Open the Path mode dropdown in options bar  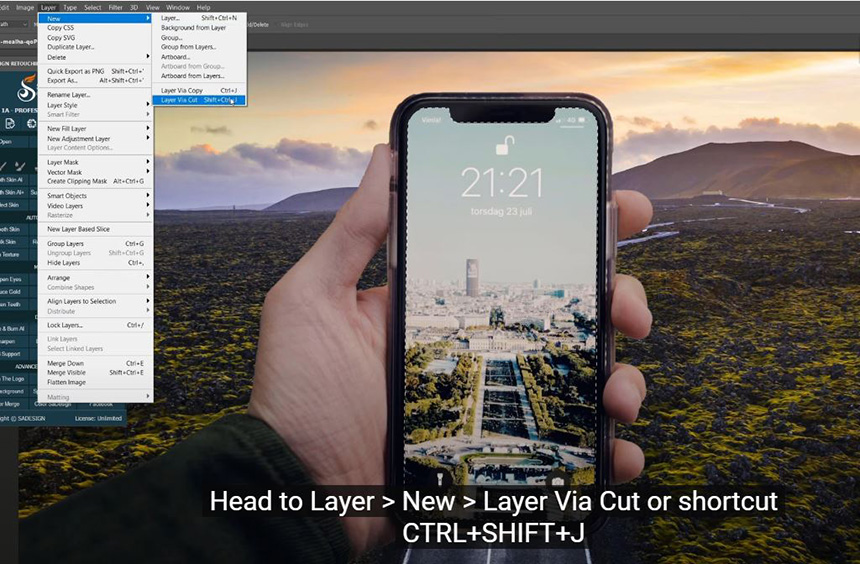pyautogui.click(x=14, y=24)
